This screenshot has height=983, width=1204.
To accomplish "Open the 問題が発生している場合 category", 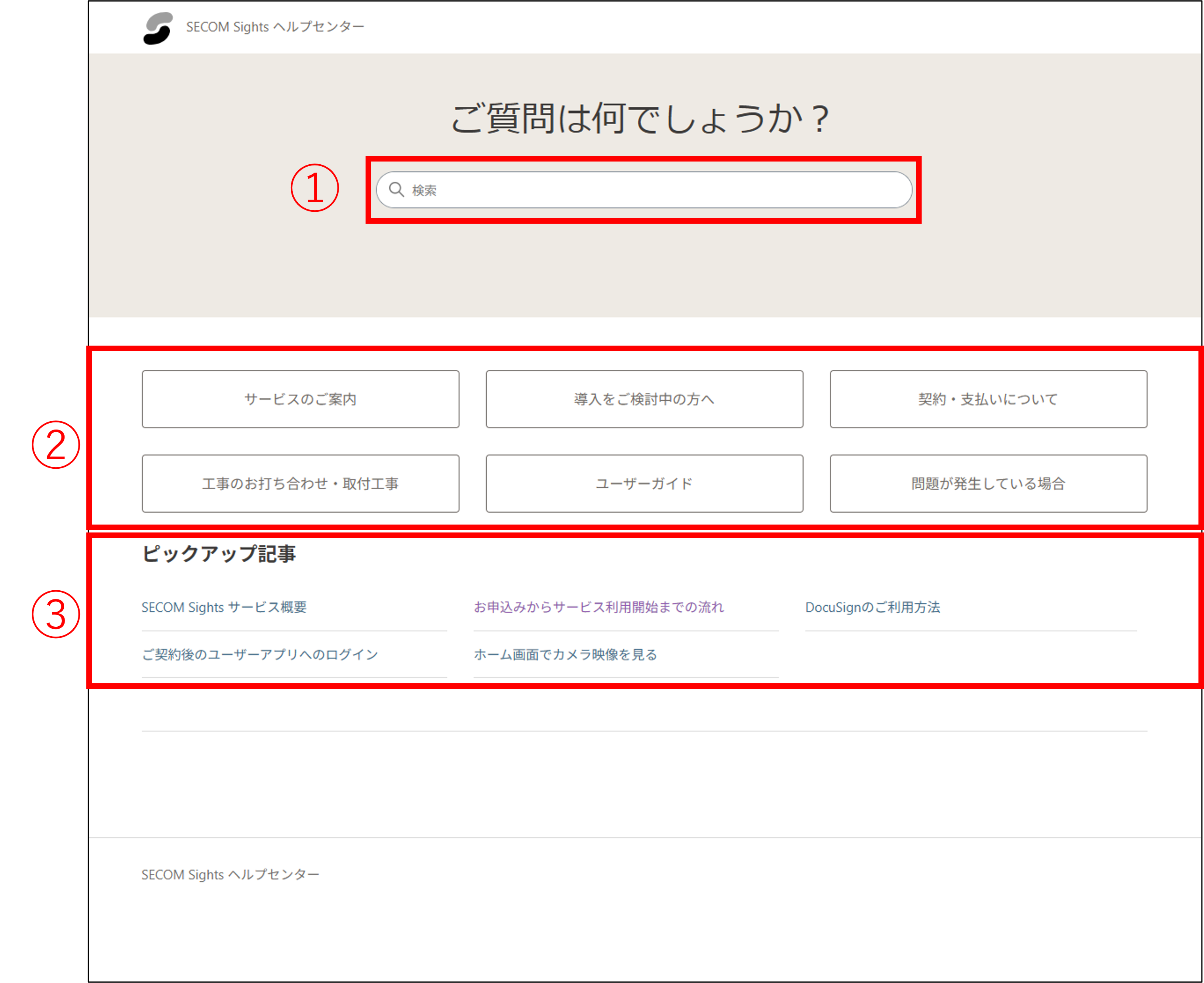I will click(x=988, y=483).
